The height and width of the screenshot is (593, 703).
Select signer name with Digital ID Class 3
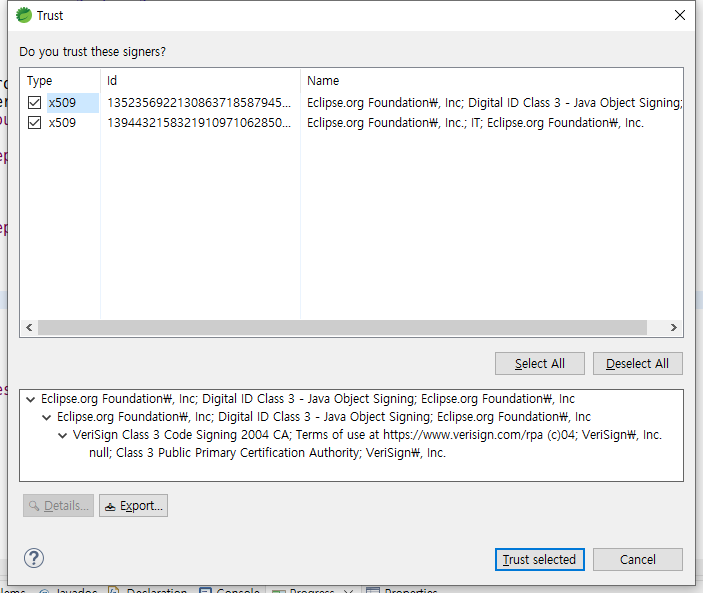(x=495, y=103)
